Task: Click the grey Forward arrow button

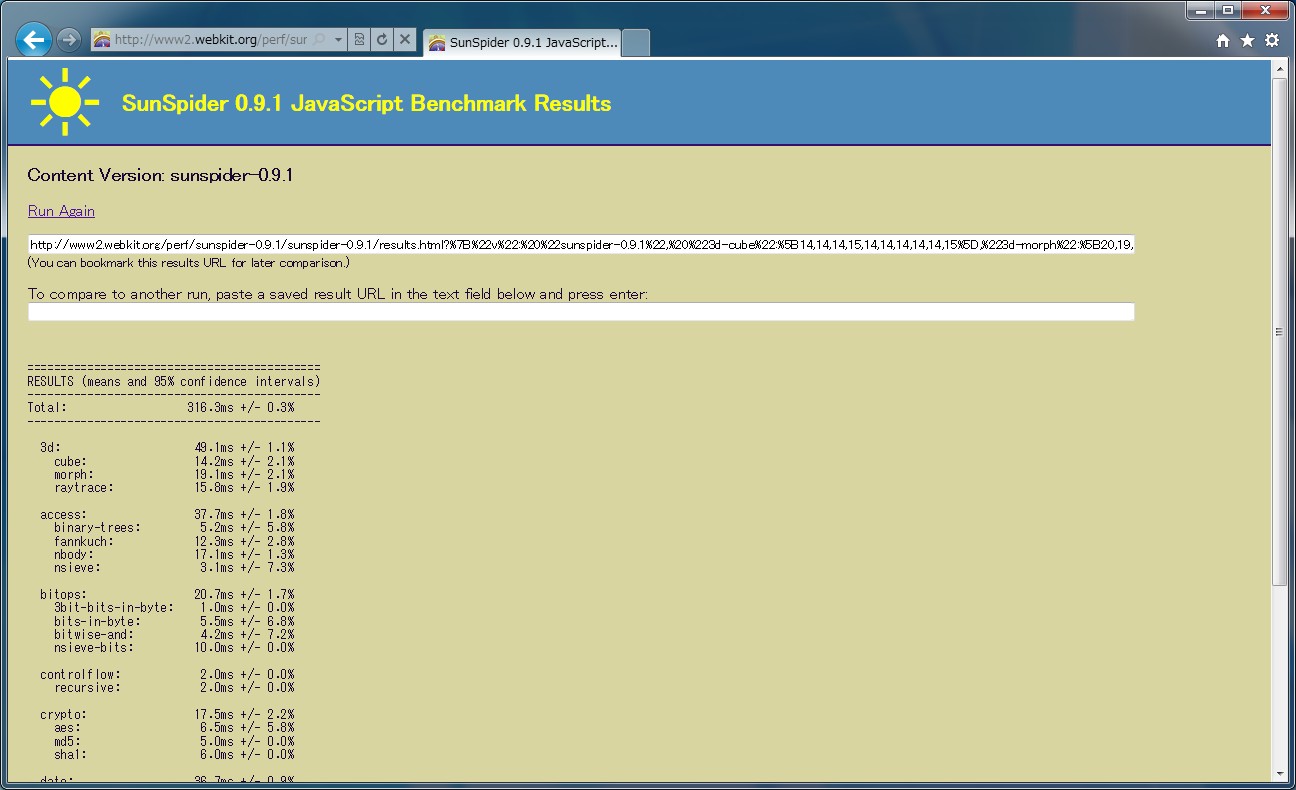Action: (x=68, y=40)
